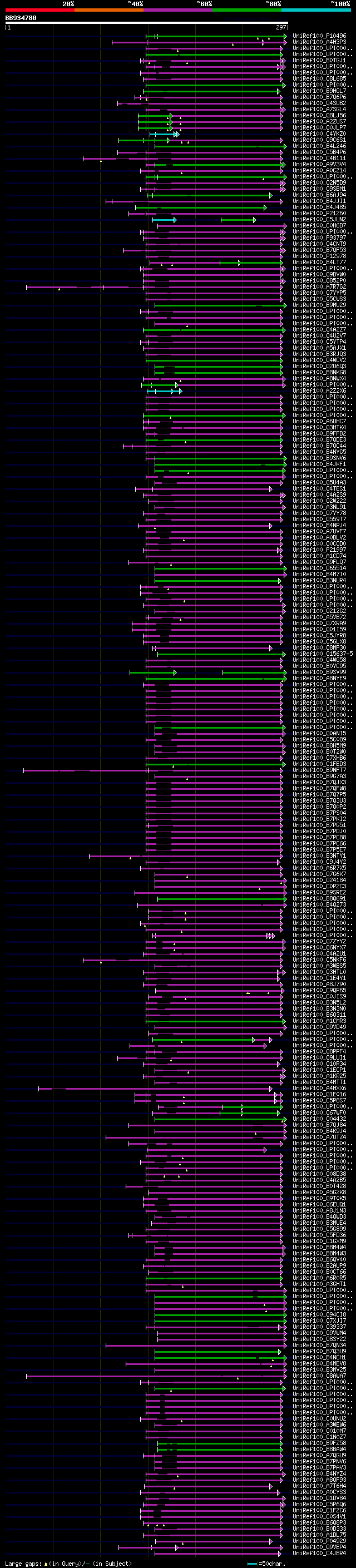Click the purple ~60% identity legend bar

point(177,10)
